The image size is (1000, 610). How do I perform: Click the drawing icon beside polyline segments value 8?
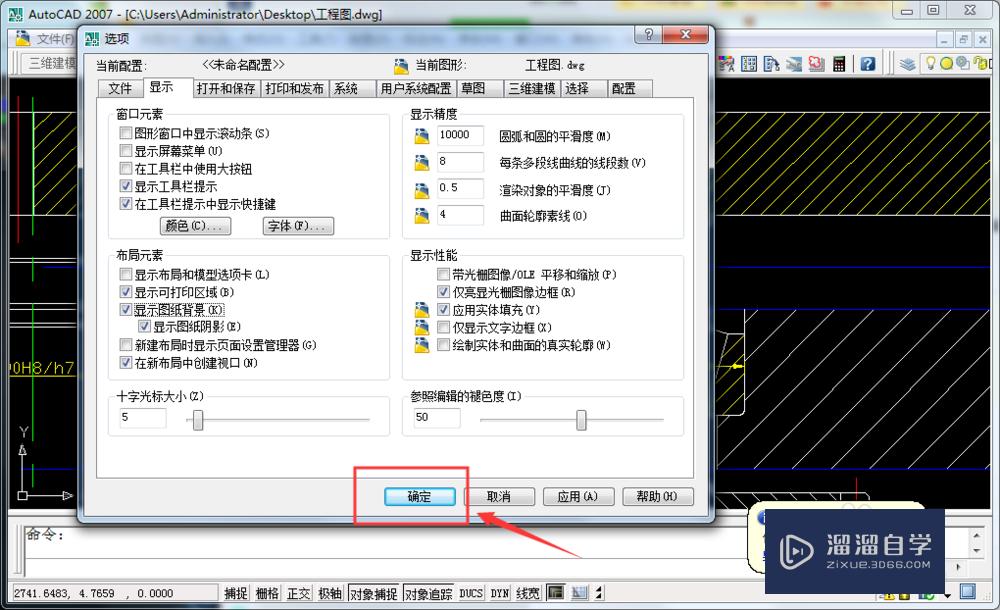422,163
